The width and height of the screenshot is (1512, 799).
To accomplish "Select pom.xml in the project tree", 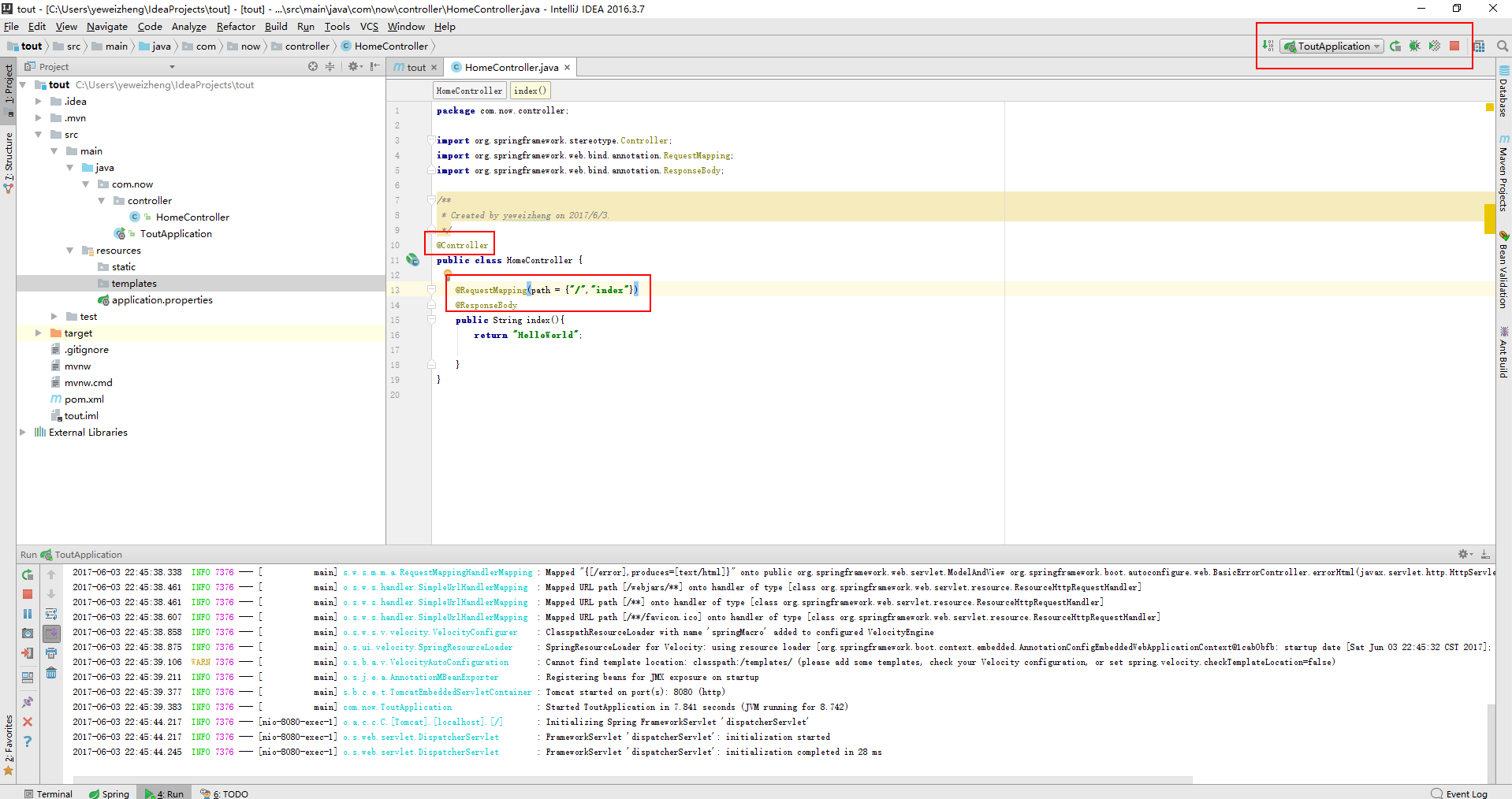I will click(x=84, y=399).
